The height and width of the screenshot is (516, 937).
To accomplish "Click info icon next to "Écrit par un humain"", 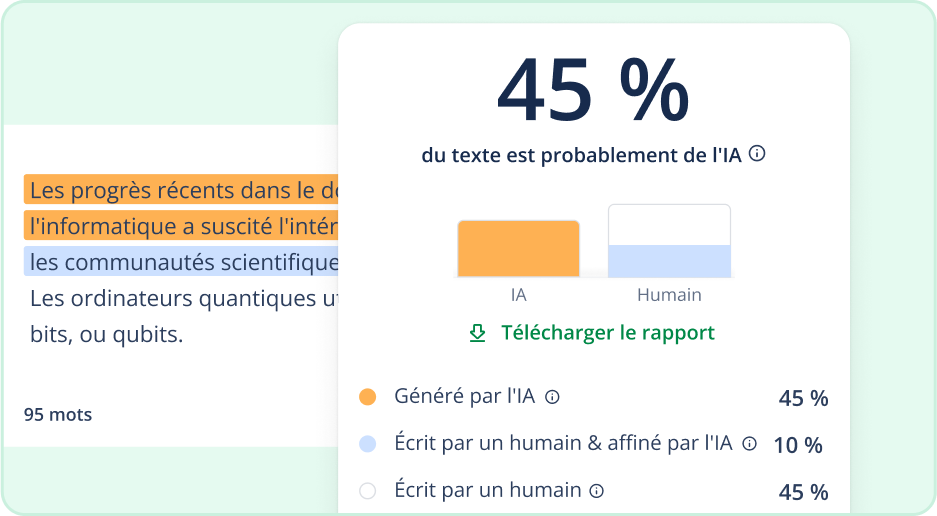I will click(597, 491).
